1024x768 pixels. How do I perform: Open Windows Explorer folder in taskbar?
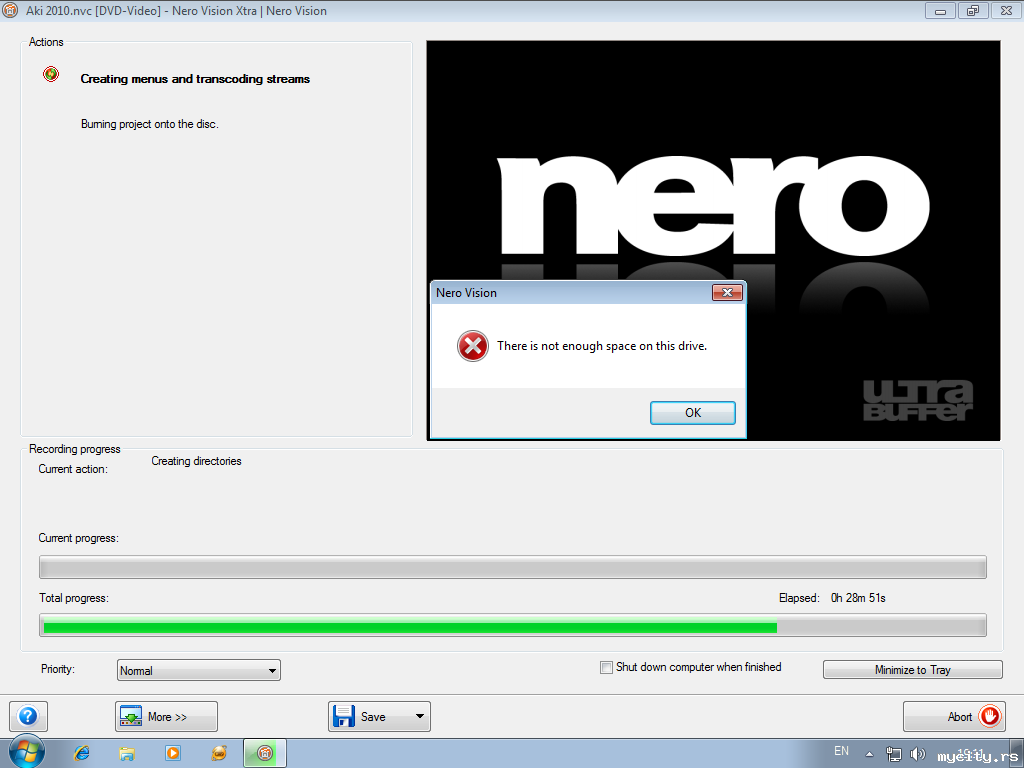point(127,753)
